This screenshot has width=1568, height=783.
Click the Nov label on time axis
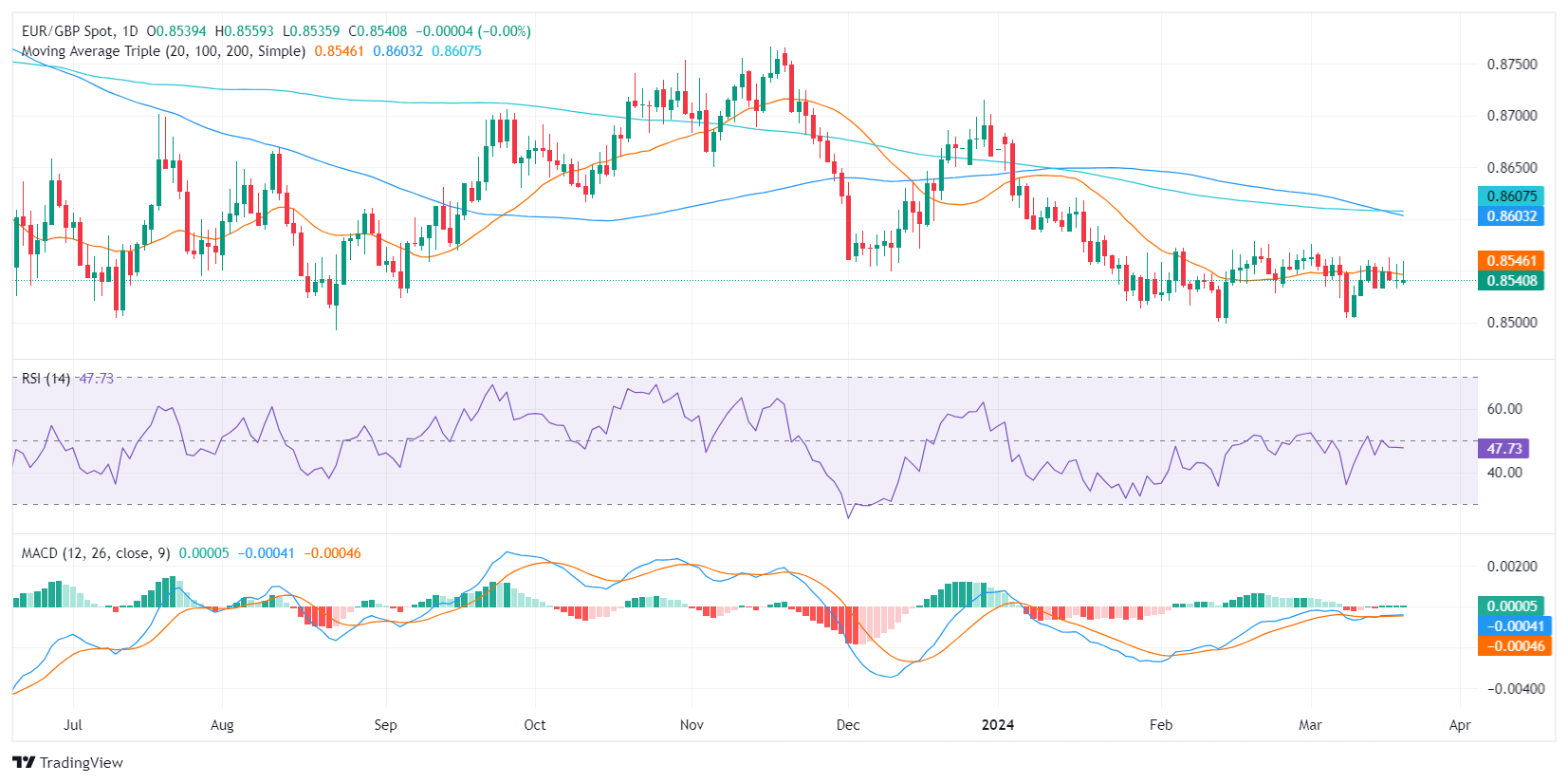[x=692, y=725]
